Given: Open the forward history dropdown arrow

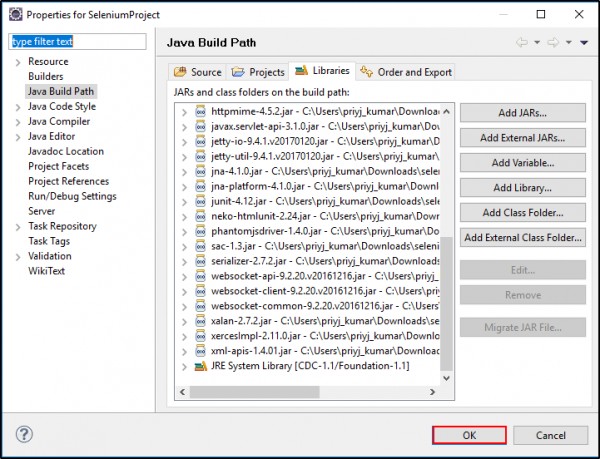Looking at the screenshot, I should pyautogui.click(x=569, y=42).
